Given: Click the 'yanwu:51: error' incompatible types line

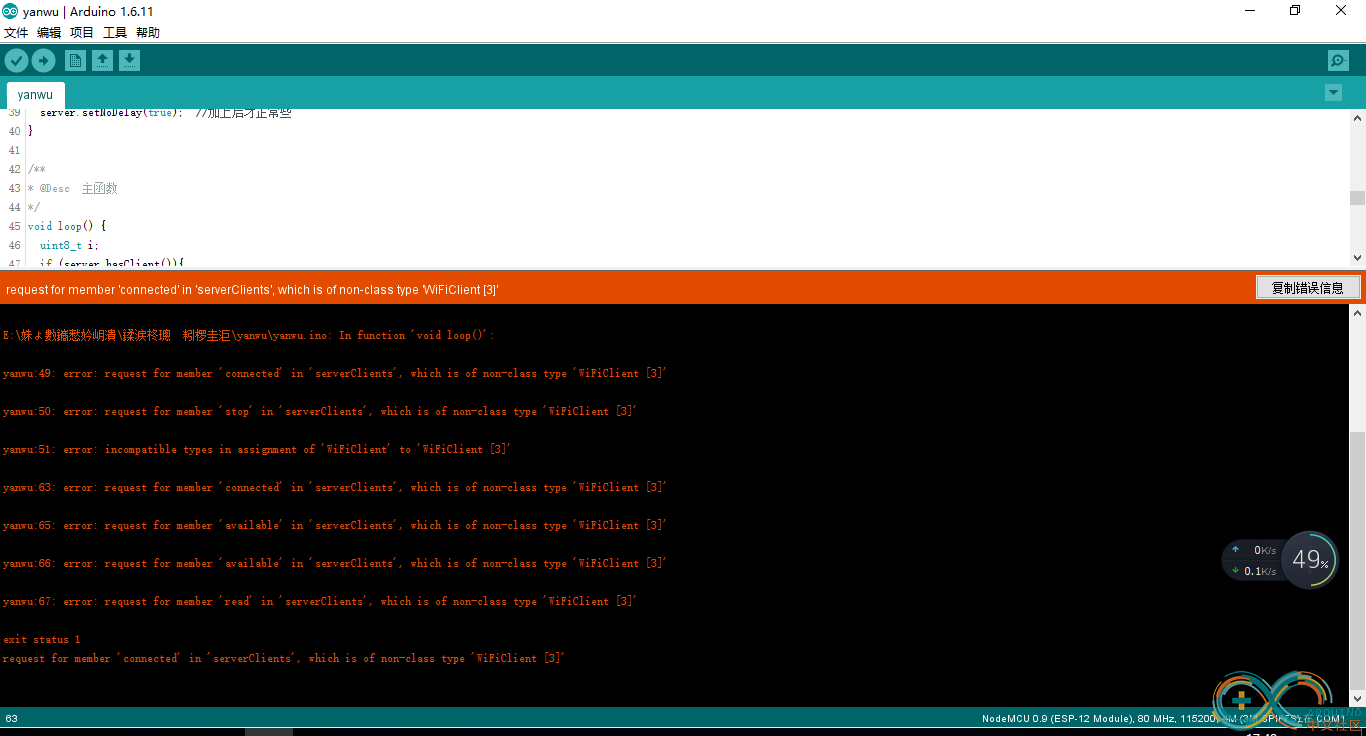Looking at the screenshot, I should point(256,450).
